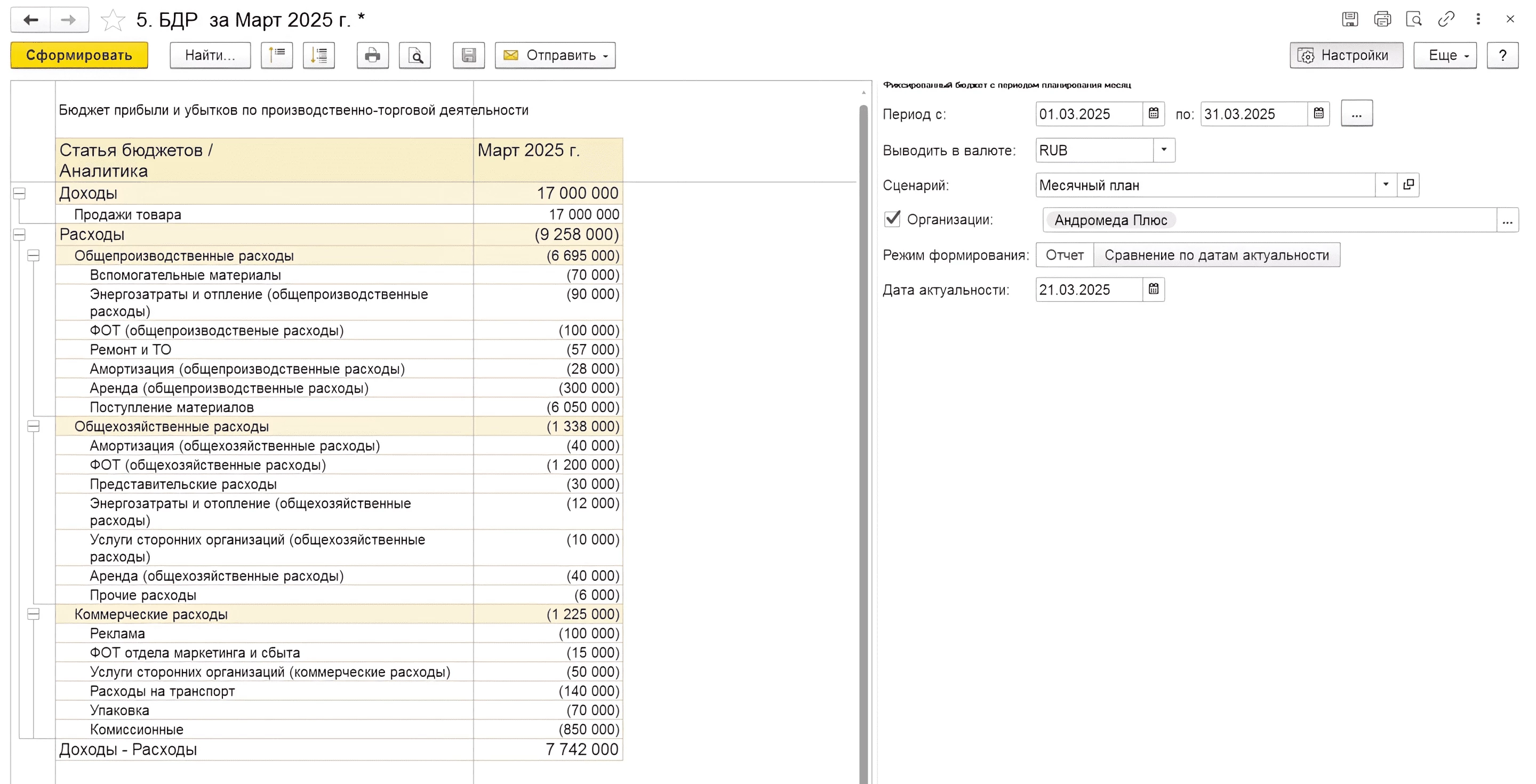Click the expand all groups icon
1536x784 pixels.
318,55
